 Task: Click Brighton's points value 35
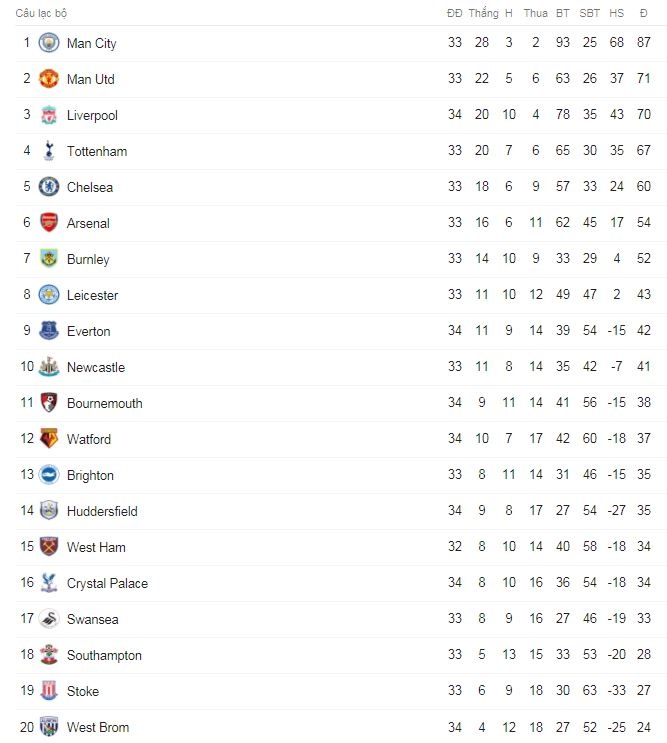point(643,475)
